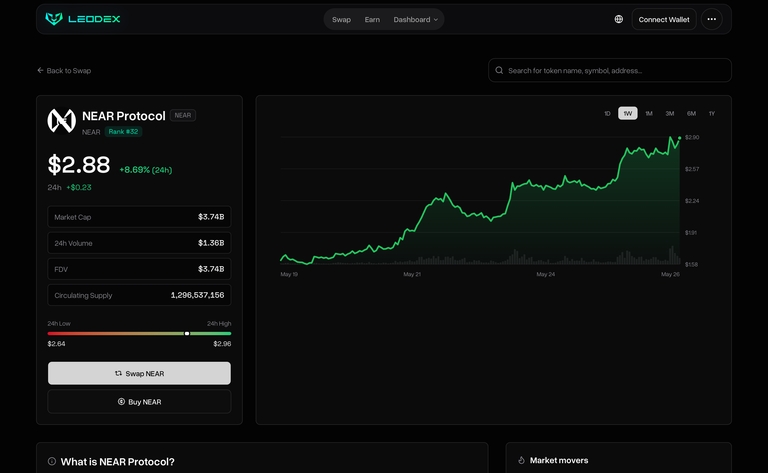Click the magnifier icon in search bar
This screenshot has width=768, height=473.
(x=499, y=71)
